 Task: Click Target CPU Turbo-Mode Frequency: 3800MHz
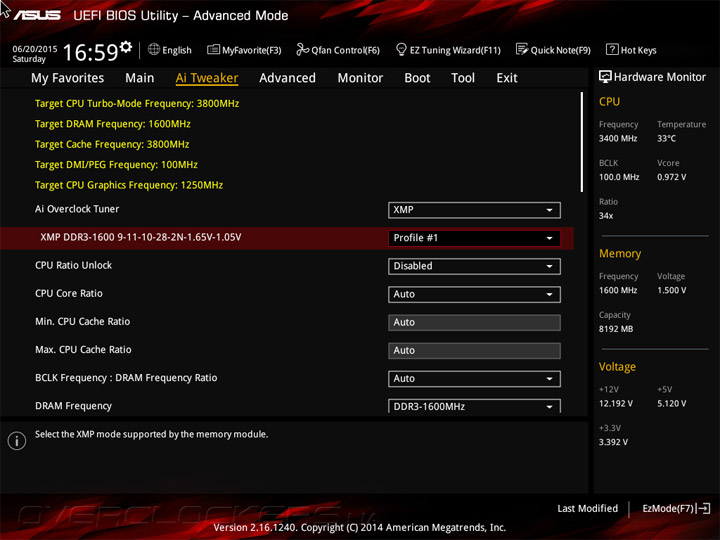pyautogui.click(x=137, y=103)
